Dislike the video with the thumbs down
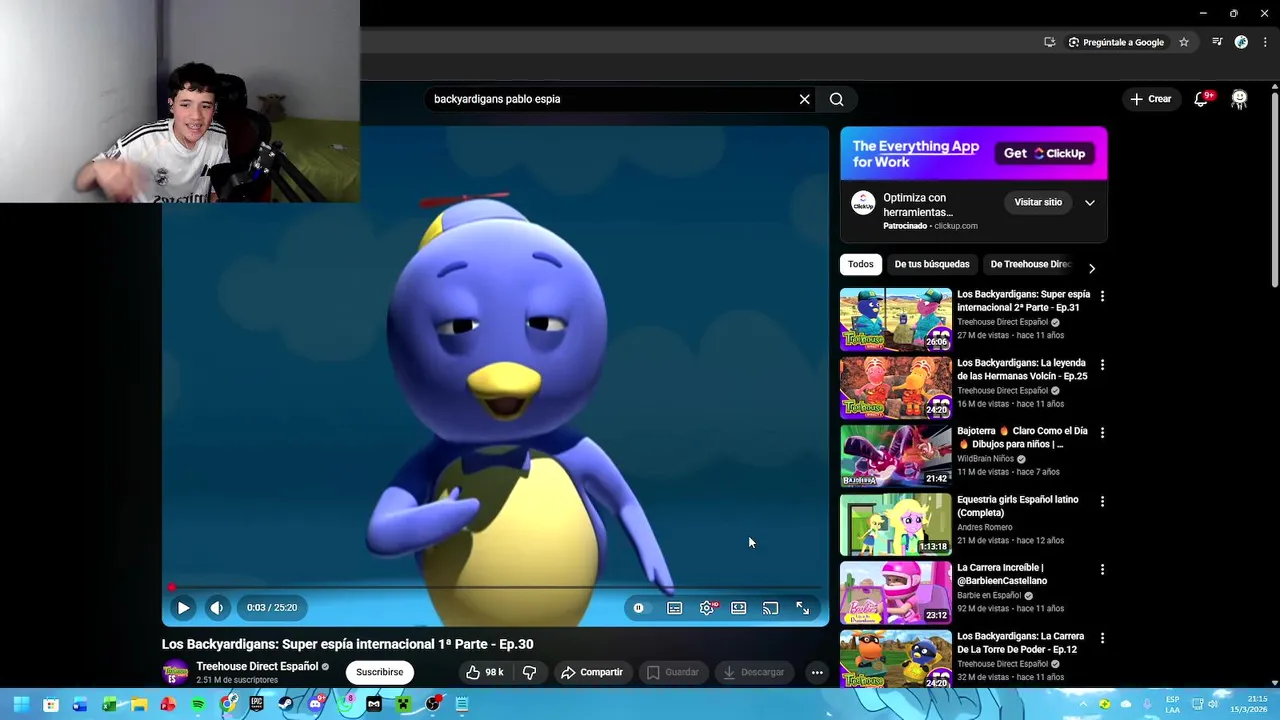The image size is (1280, 720). pyautogui.click(x=530, y=672)
